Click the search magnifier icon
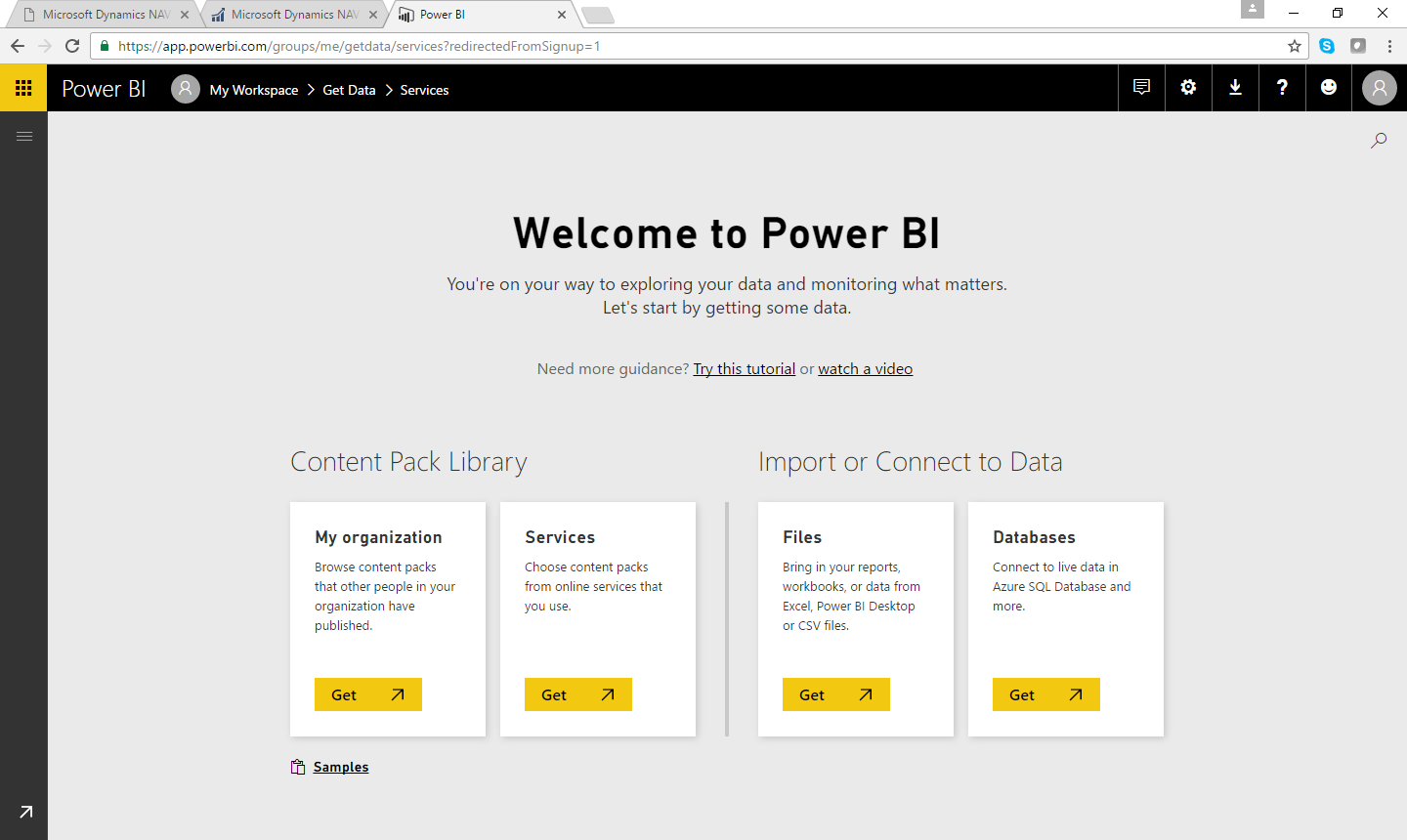 (x=1379, y=141)
